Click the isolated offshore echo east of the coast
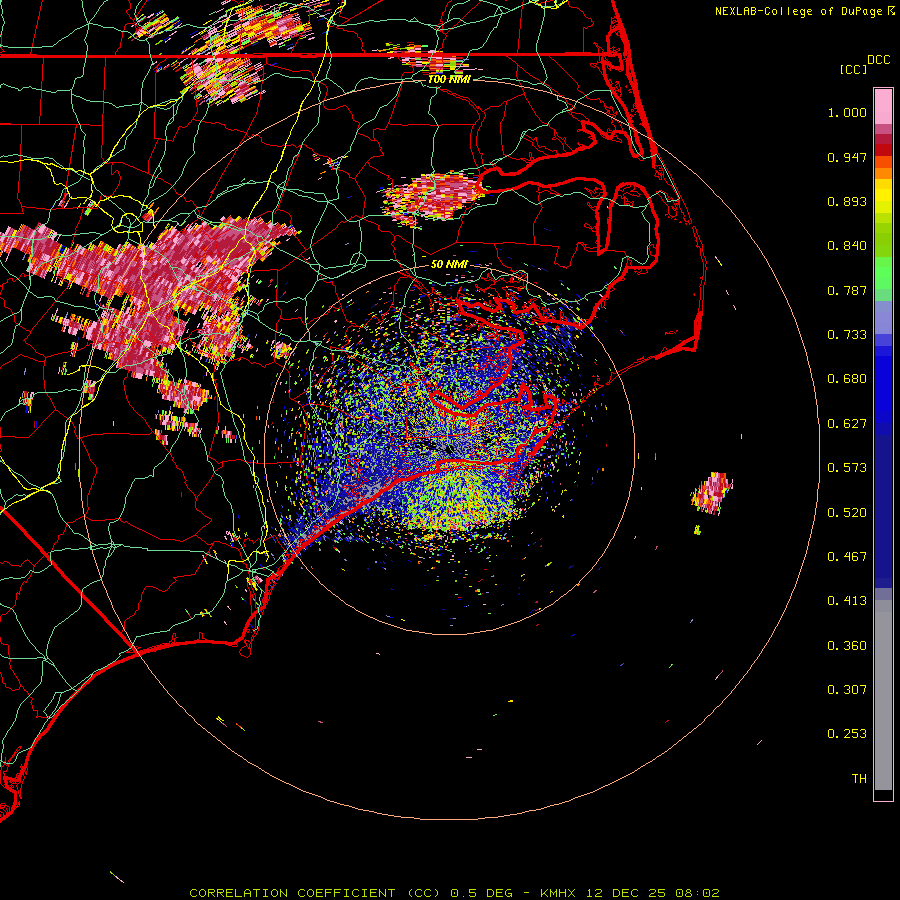The height and width of the screenshot is (900, 900). [712, 493]
